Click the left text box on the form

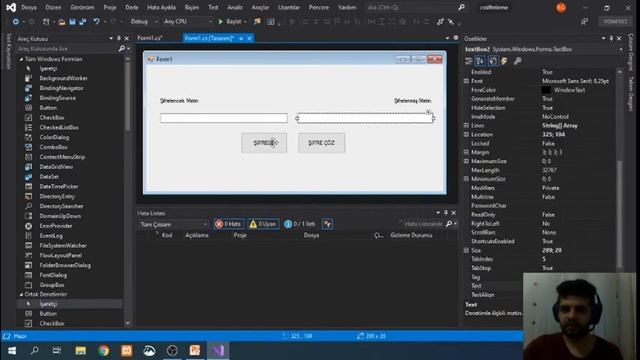coord(224,118)
